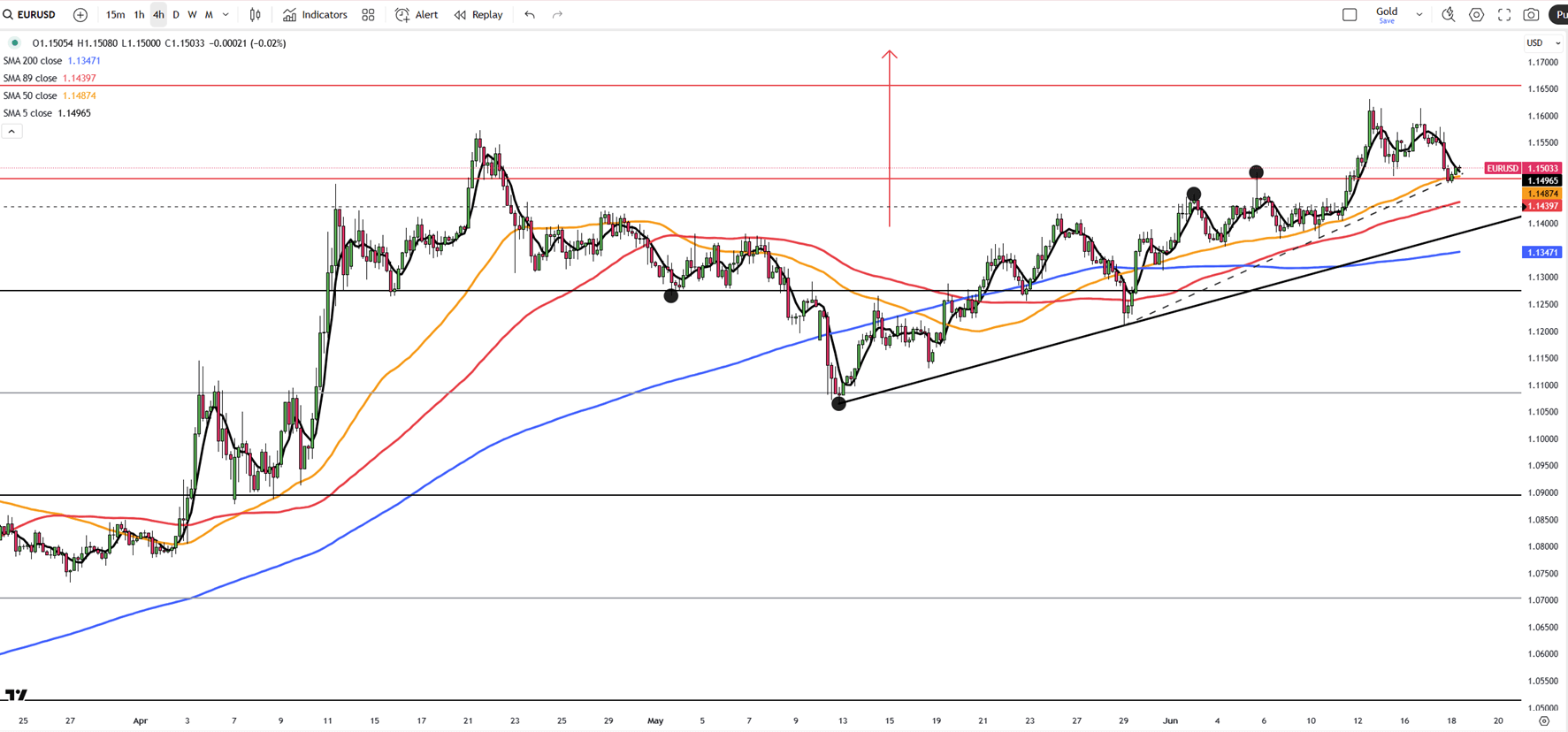
Task: Click the undo arrow icon
Action: [529, 15]
